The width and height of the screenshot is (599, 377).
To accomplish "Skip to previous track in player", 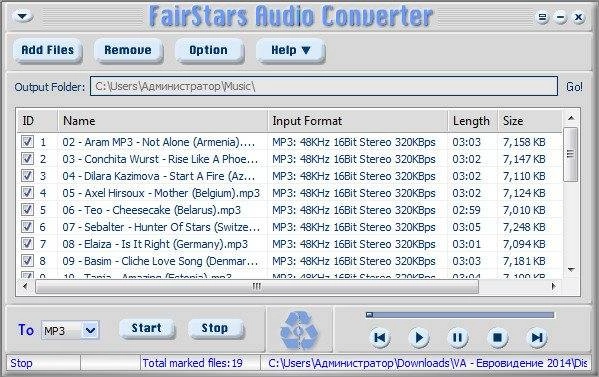I will point(380,337).
